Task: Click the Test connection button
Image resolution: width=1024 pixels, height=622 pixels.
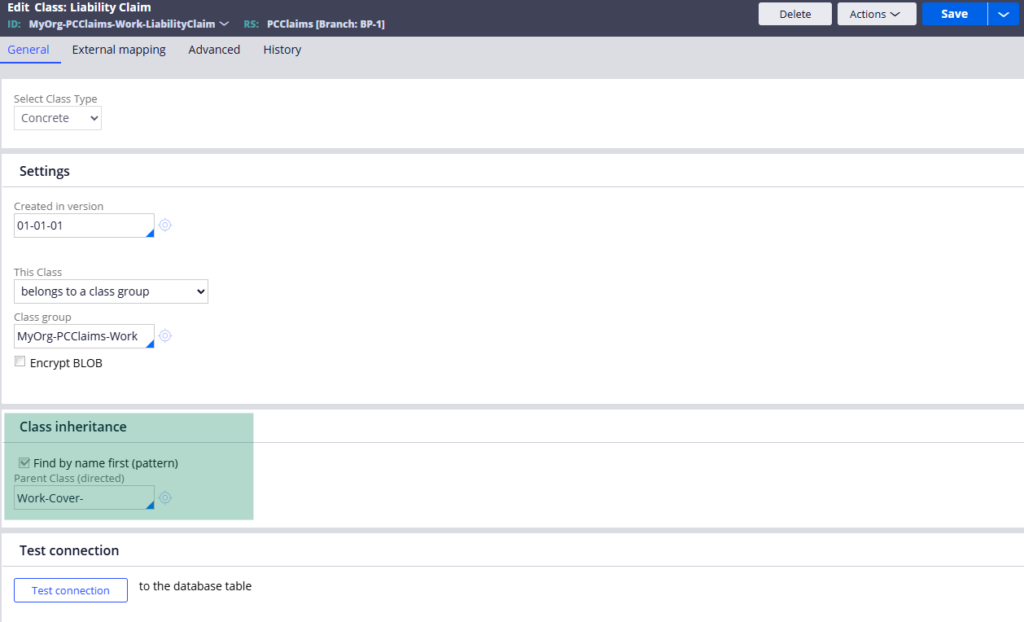Action: coord(71,590)
